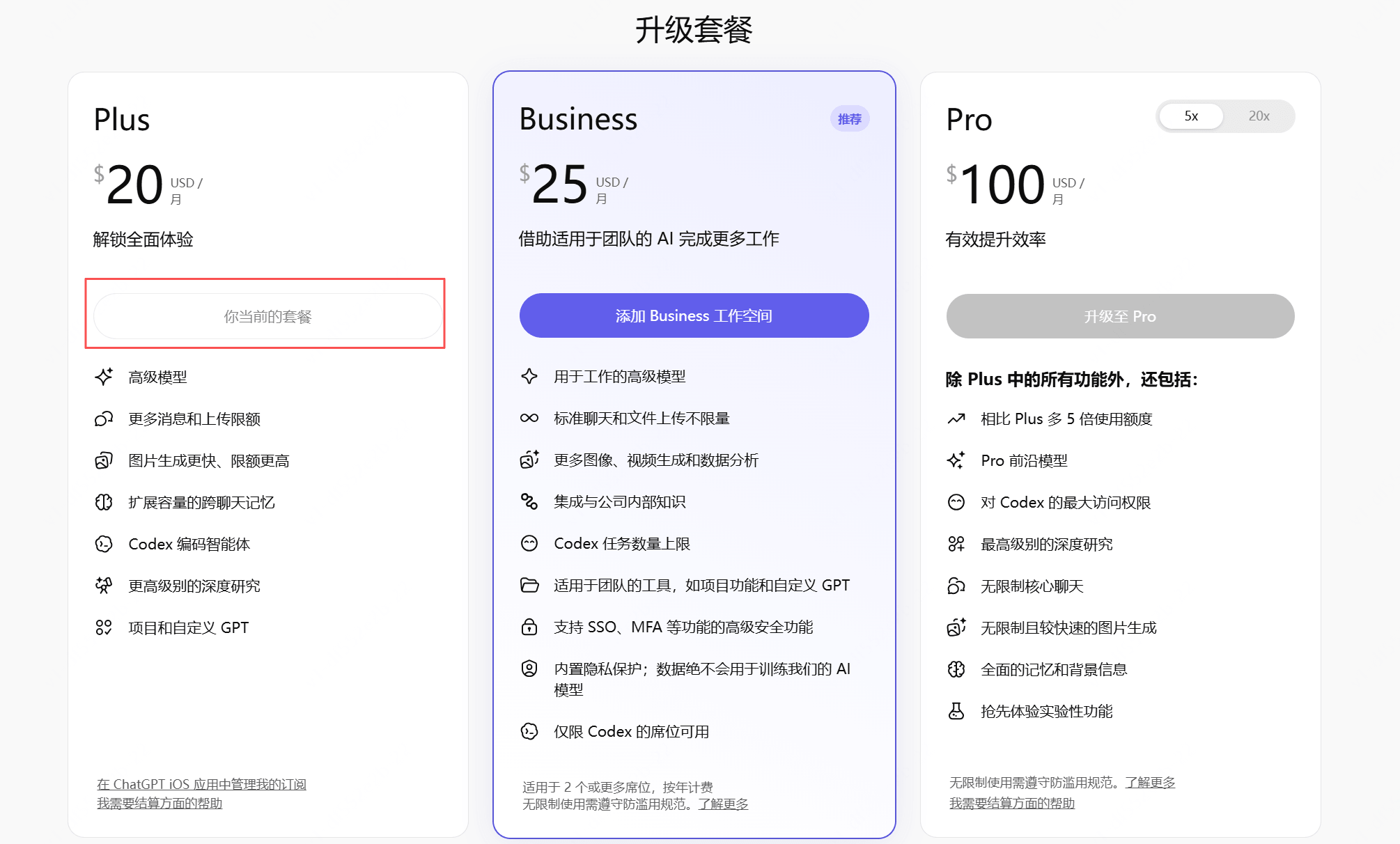The image size is (1400, 844).
Task: Click the Codex icon next to Codex 编码智能体
Action: click(x=104, y=544)
